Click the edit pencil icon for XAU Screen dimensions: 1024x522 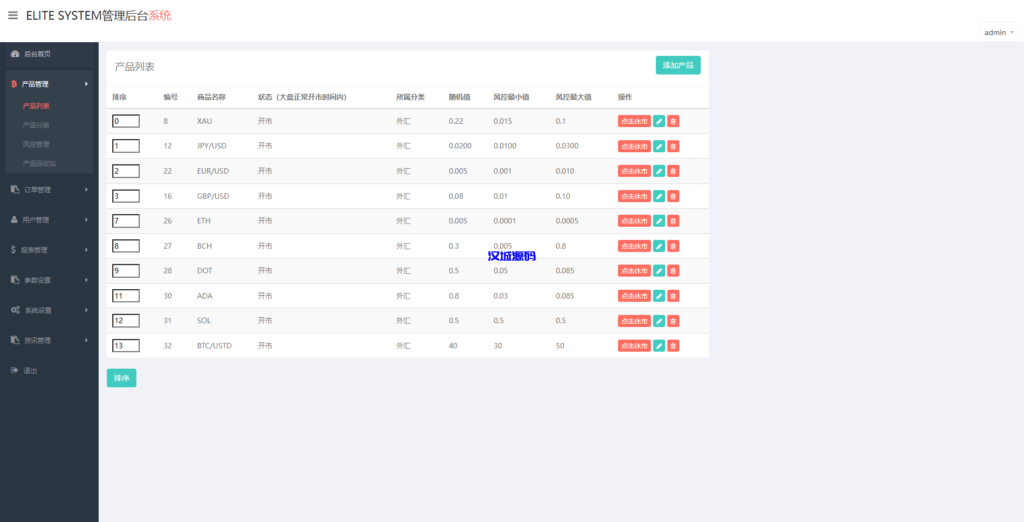tap(659, 121)
